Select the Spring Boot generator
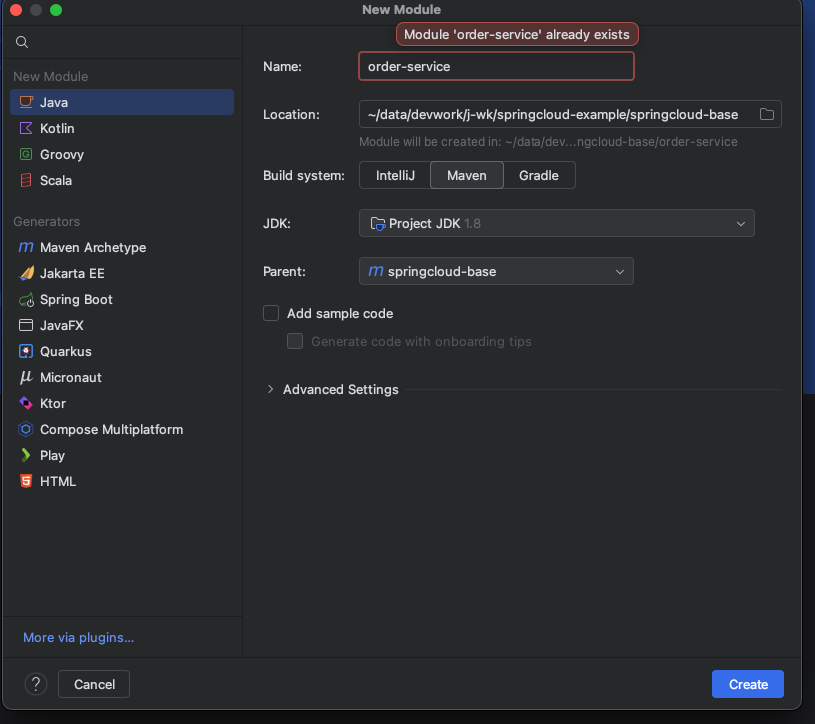 click(x=76, y=299)
